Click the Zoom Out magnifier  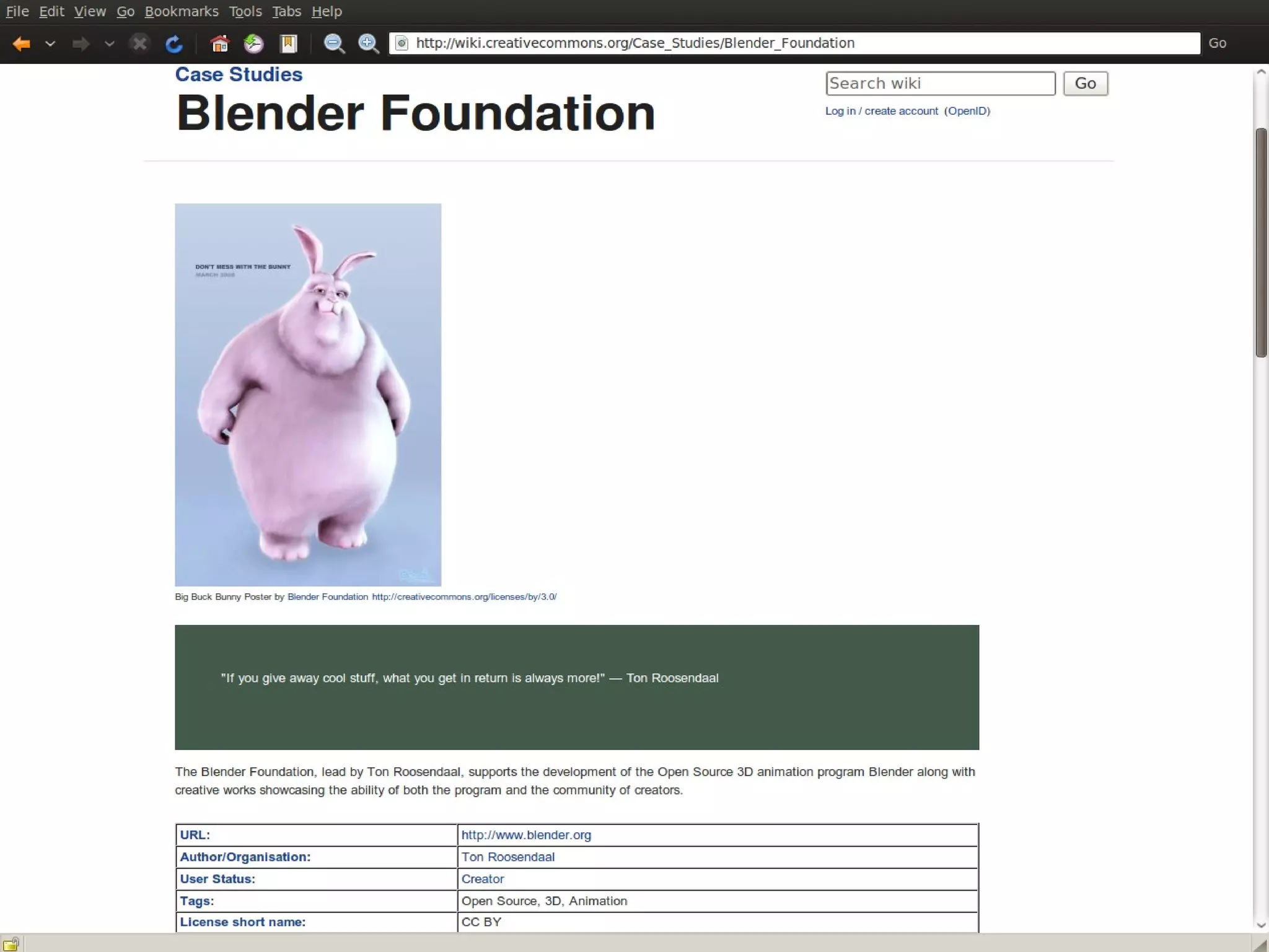334,43
